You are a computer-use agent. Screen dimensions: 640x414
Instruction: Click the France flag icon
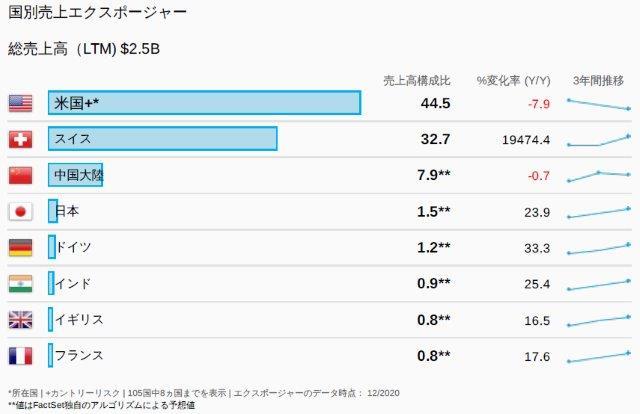click(x=20, y=355)
